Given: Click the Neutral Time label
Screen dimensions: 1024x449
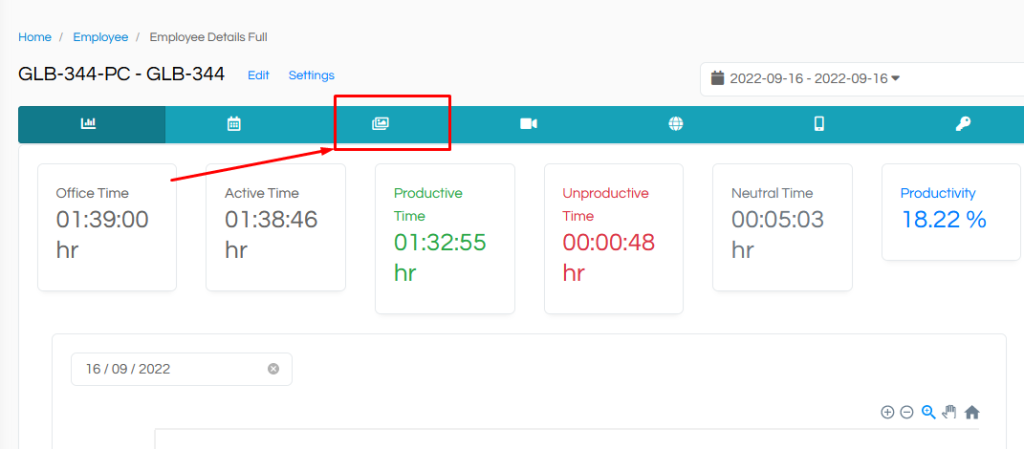Looking at the screenshot, I should pos(772,193).
